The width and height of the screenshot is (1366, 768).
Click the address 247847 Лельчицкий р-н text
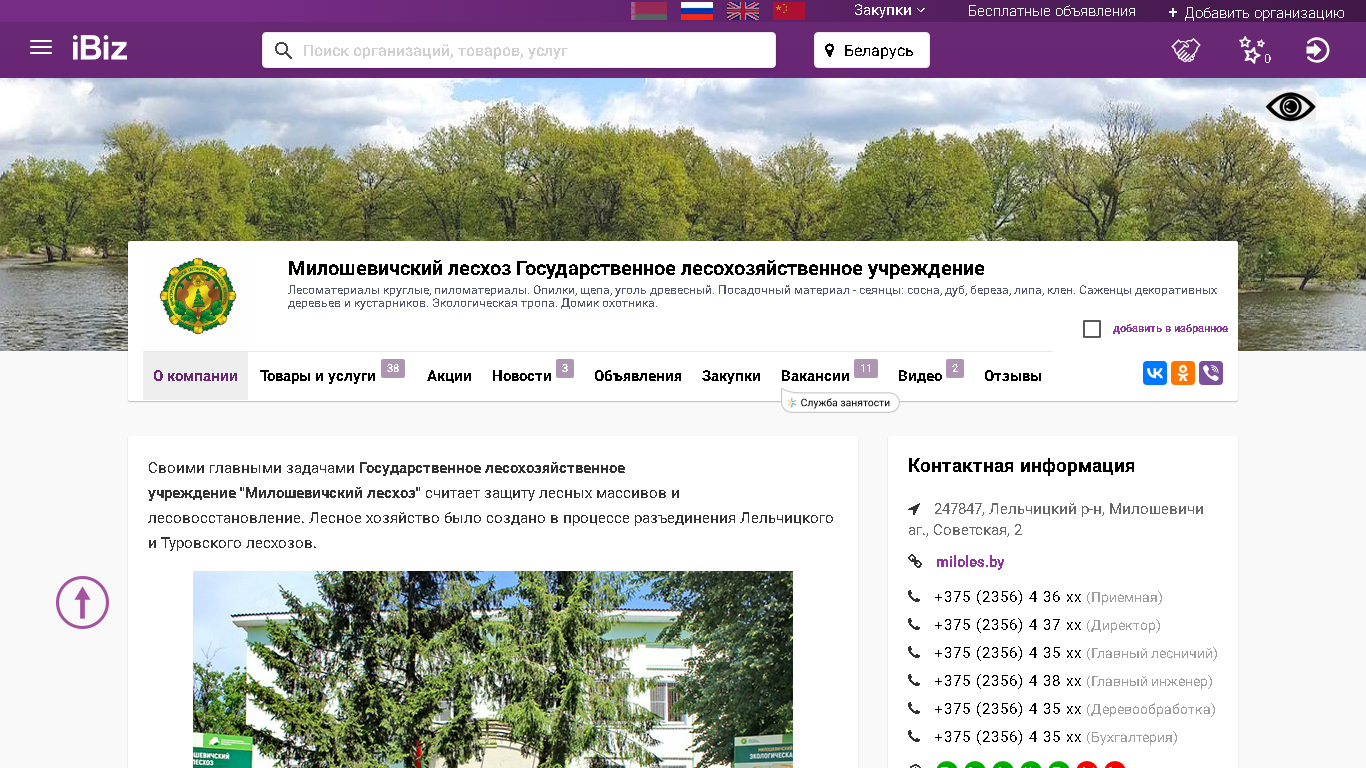(1056, 519)
